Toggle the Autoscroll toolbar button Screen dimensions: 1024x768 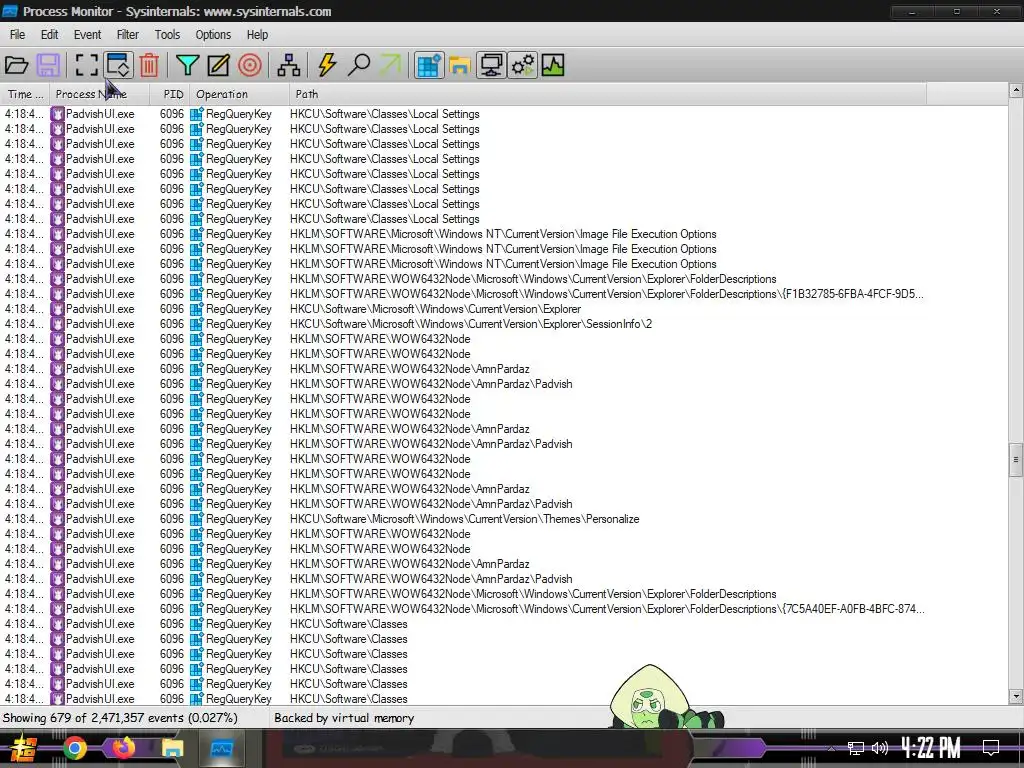[118, 65]
